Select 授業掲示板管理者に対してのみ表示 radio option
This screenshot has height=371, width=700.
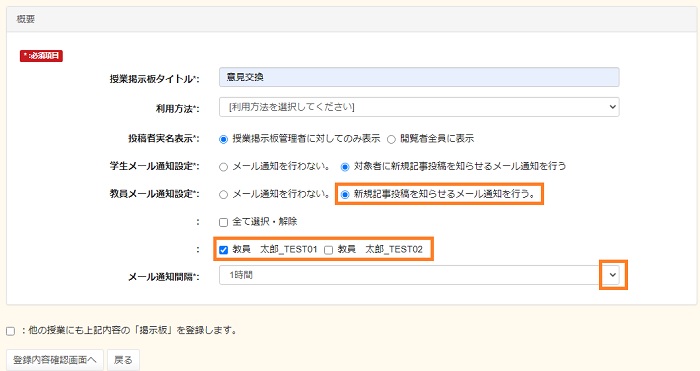coord(223,139)
